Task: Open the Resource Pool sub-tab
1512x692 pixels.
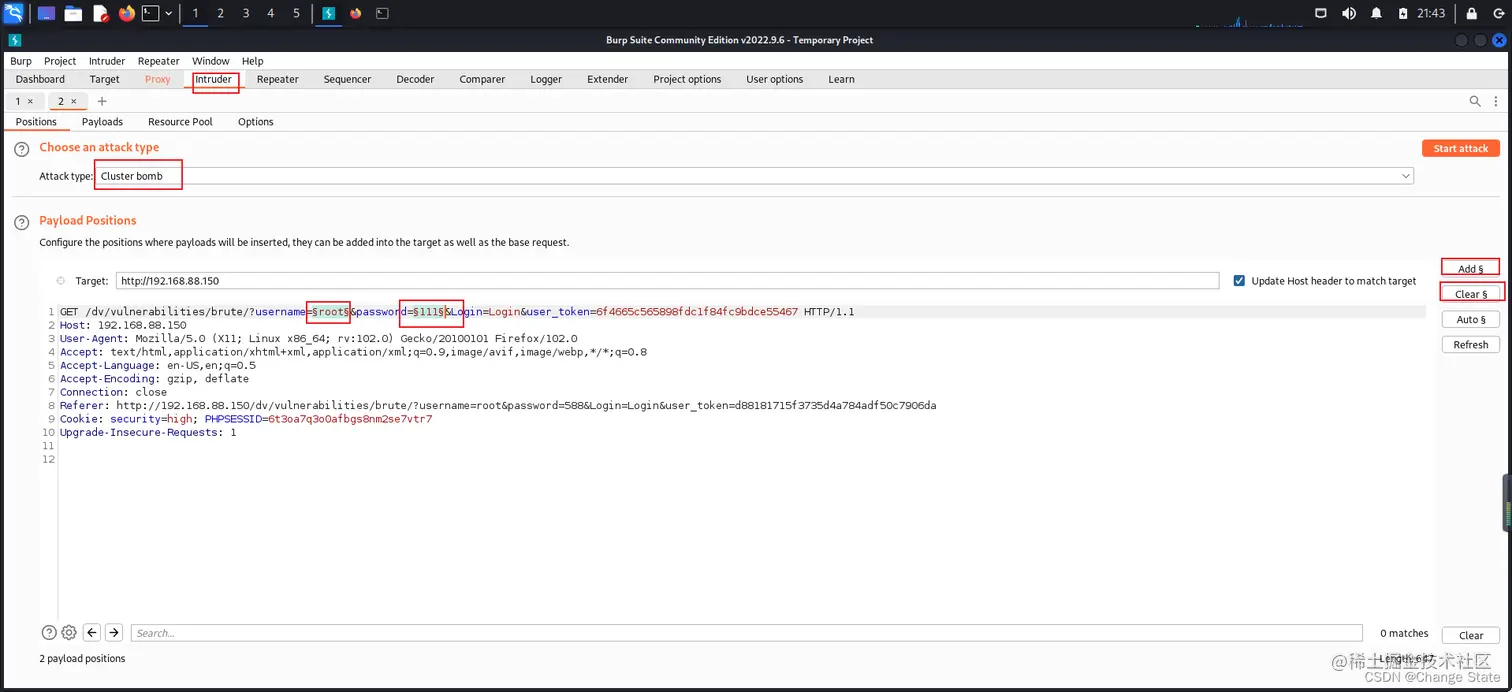Action: click(180, 122)
